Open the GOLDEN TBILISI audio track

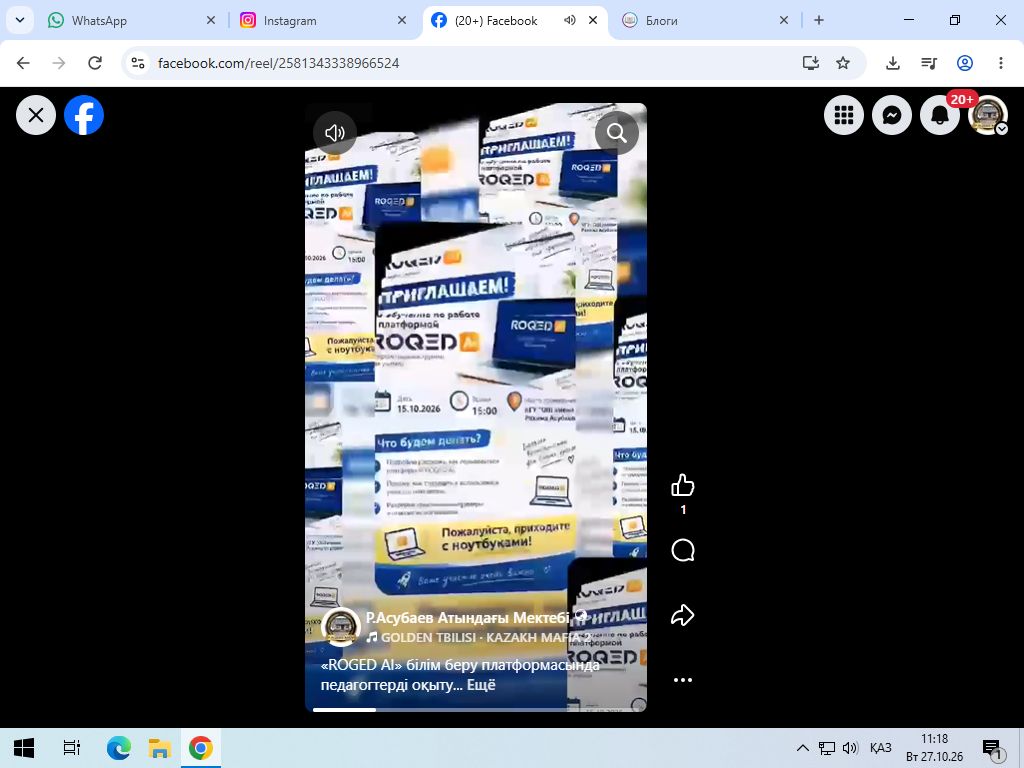(477, 637)
